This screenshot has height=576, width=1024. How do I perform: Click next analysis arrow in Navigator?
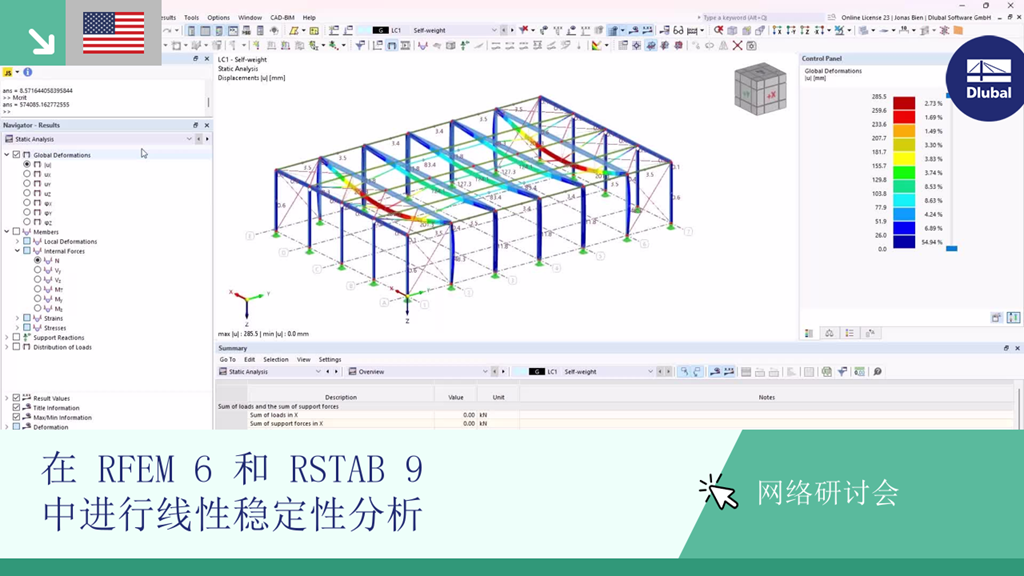[207, 139]
